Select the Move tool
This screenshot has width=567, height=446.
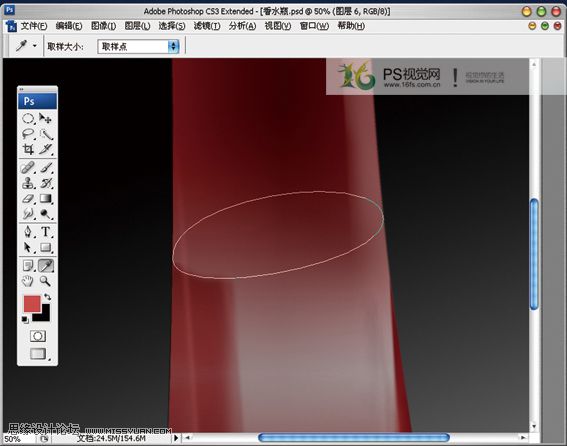pyautogui.click(x=46, y=118)
